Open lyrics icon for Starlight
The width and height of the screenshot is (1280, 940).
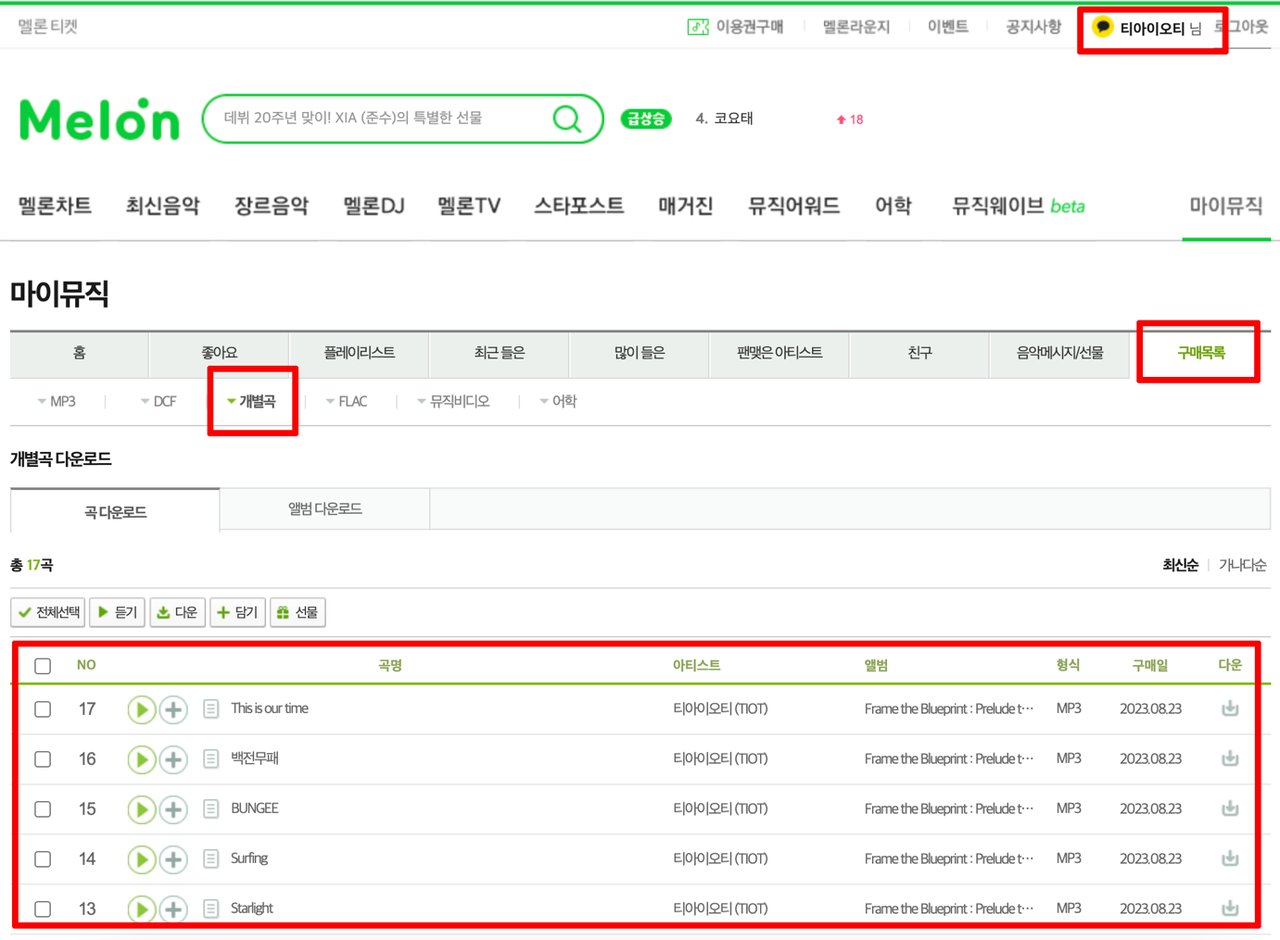[211, 909]
